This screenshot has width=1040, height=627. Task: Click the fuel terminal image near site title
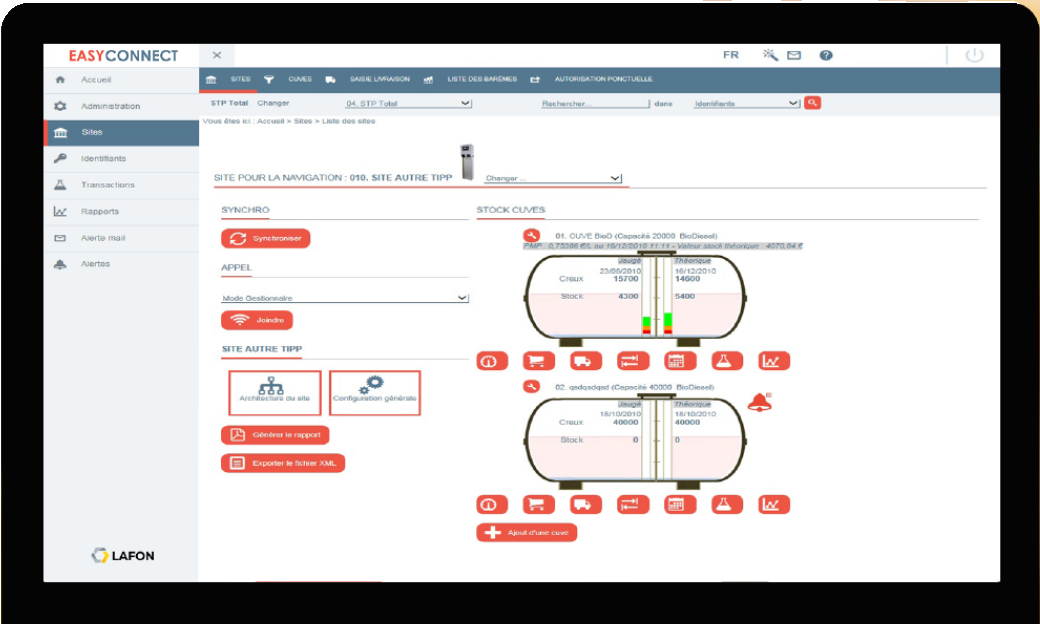pyautogui.click(x=467, y=162)
